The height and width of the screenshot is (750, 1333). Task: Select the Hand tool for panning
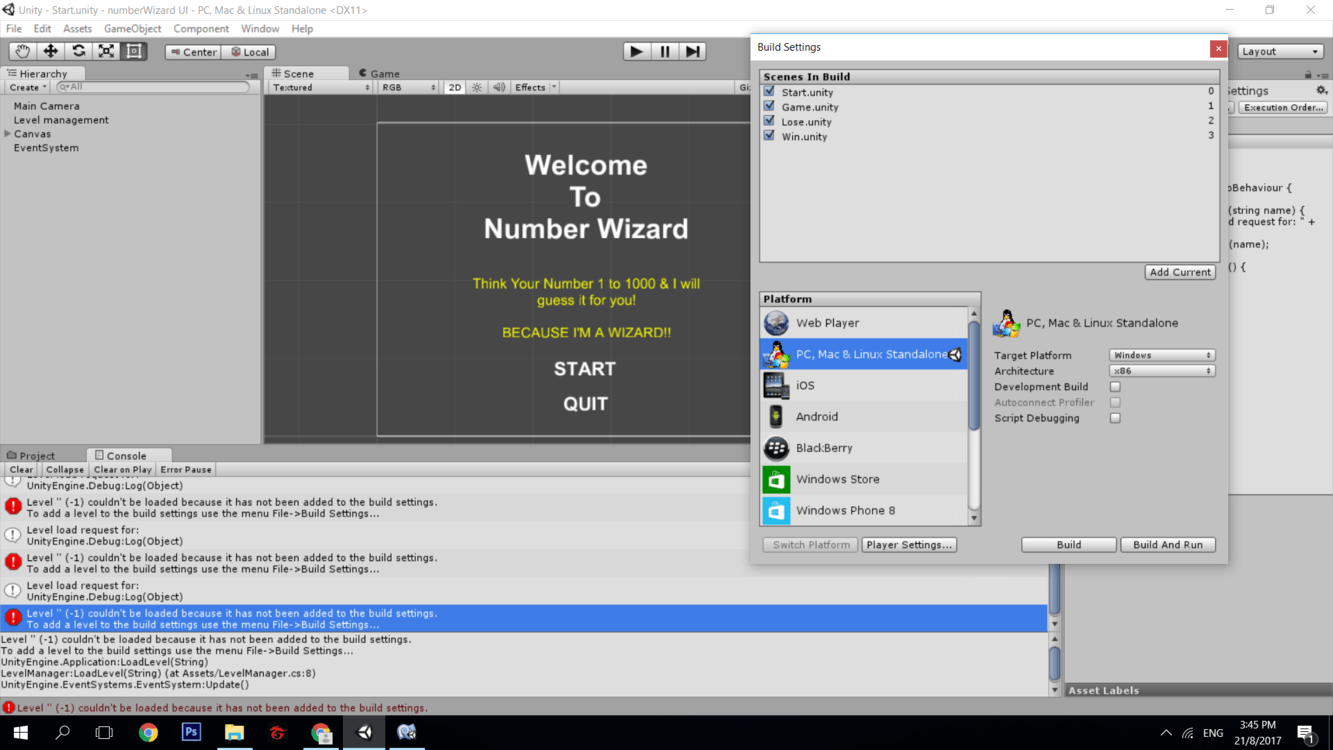22,51
